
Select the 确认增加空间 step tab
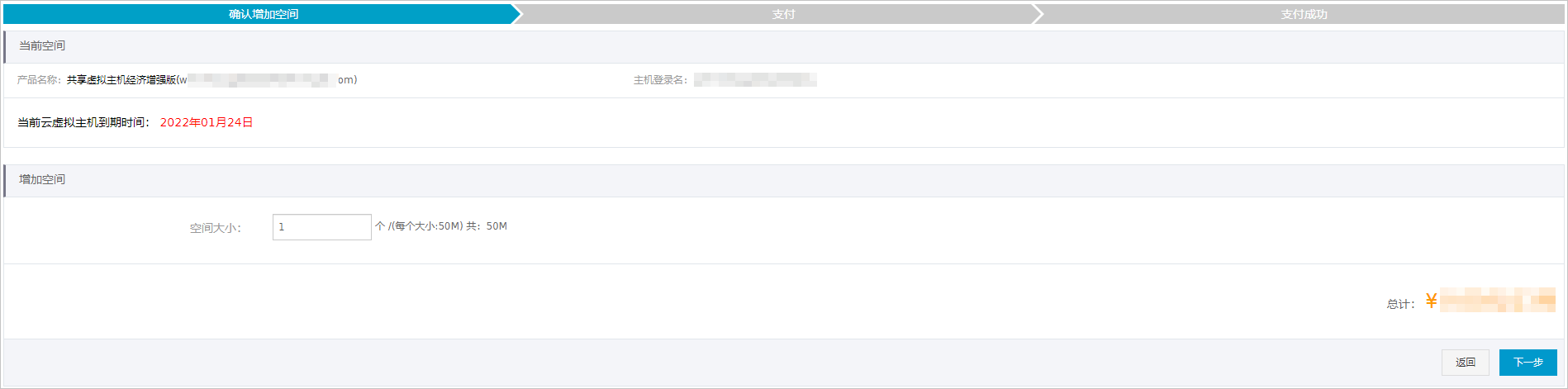pyautogui.click(x=264, y=14)
